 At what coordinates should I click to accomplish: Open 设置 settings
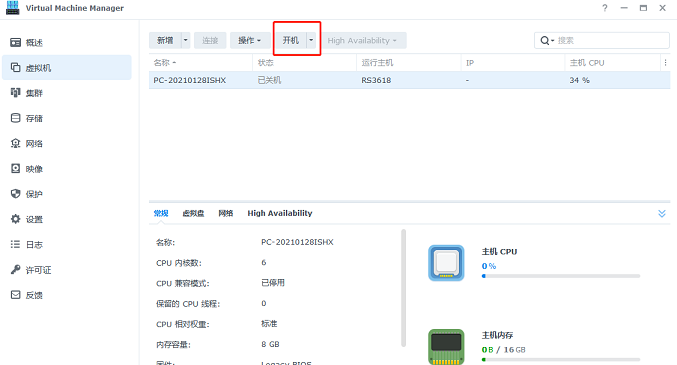point(67,219)
